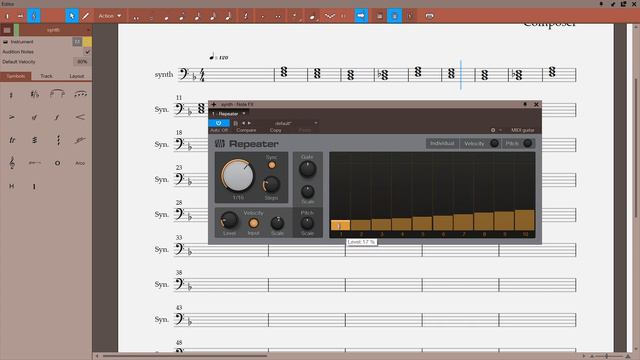
Task: Insert the sforzando dynamic symbol
Action: point(34,117)
